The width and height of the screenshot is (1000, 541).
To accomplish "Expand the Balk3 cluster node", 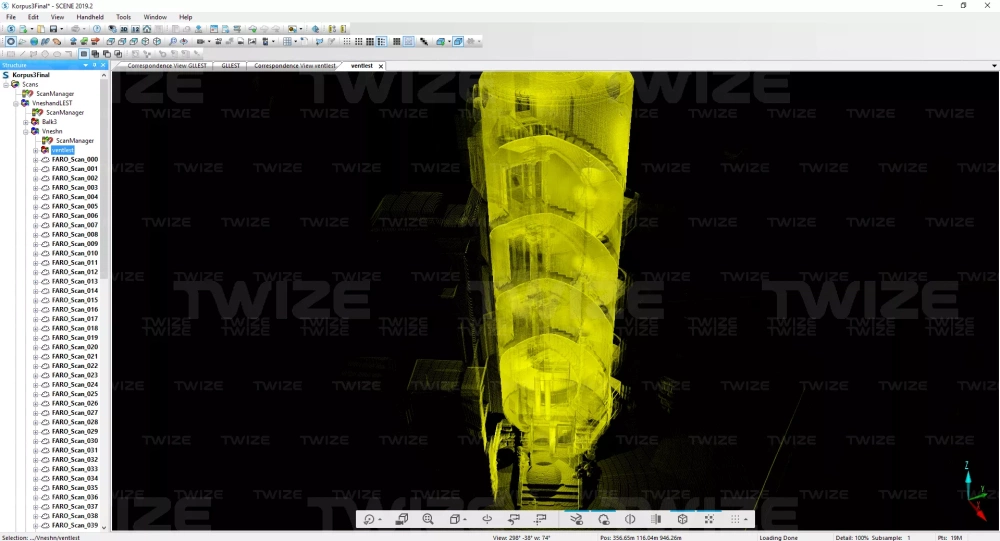I will click(x=26, y=122).
